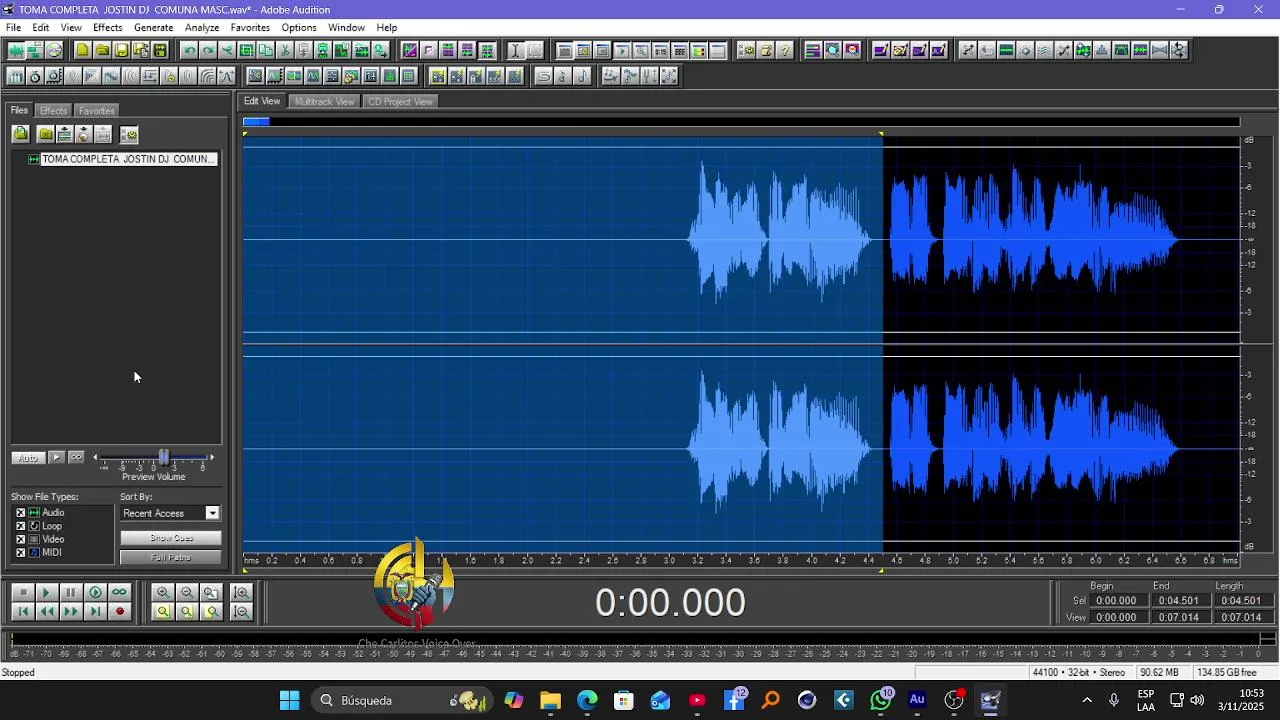This screenshot has height=720, width=1280.
Task: Click Zoom Out Full icon
Action: (210, 592)
